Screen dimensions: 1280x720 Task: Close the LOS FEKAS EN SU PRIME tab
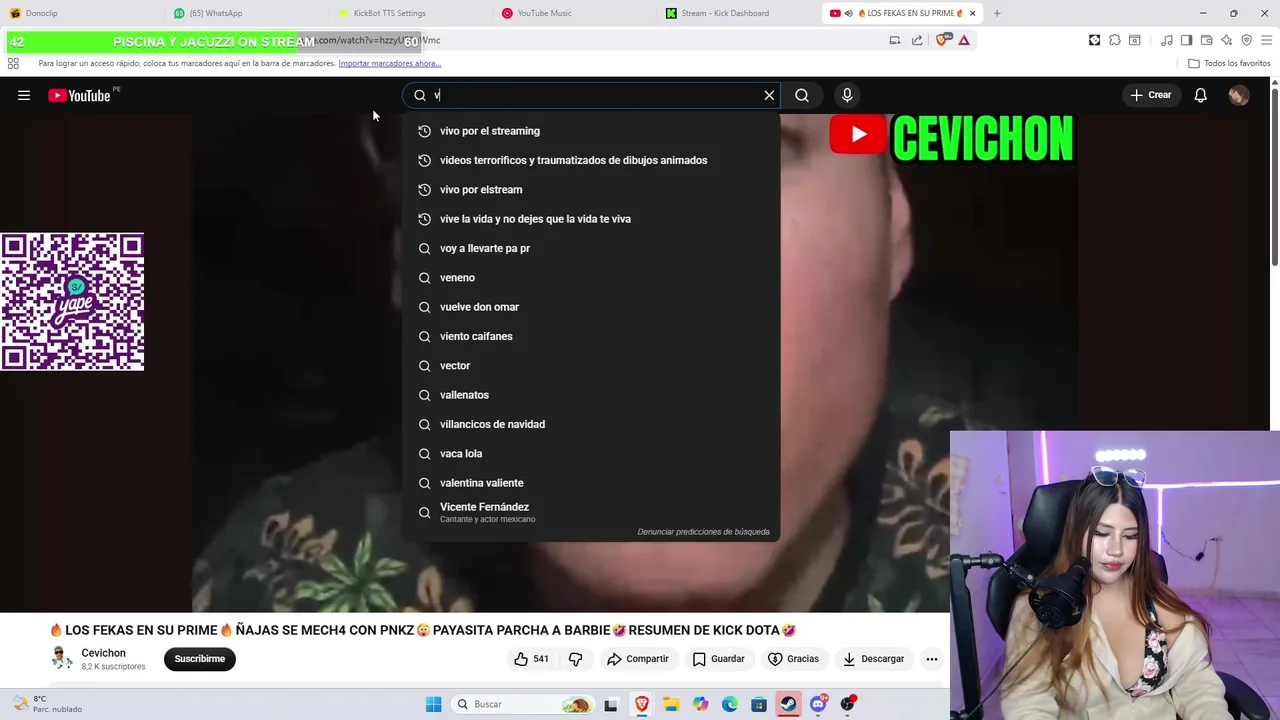tap(972, 13)
